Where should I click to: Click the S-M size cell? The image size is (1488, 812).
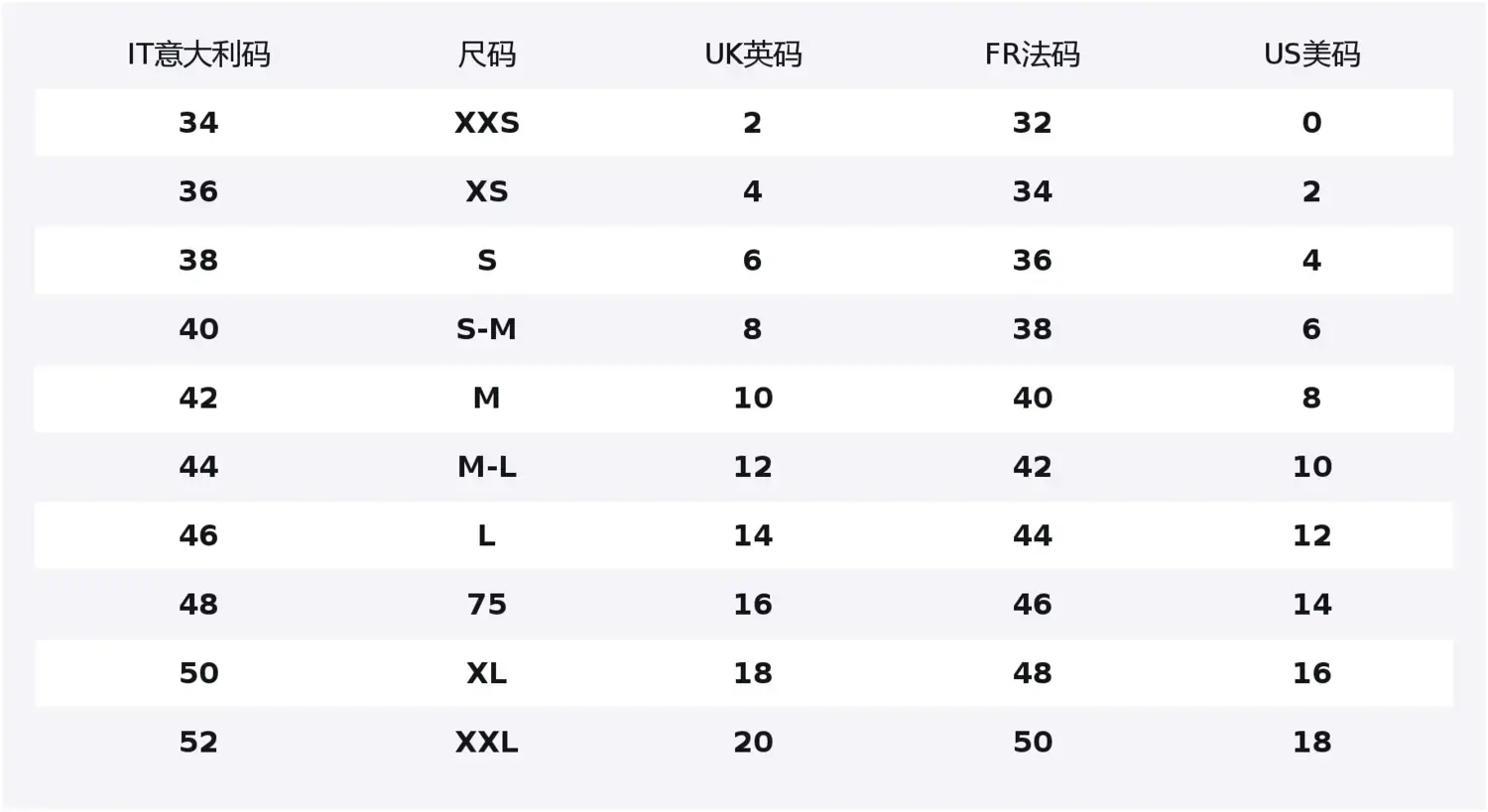click(x=486, y=329)
